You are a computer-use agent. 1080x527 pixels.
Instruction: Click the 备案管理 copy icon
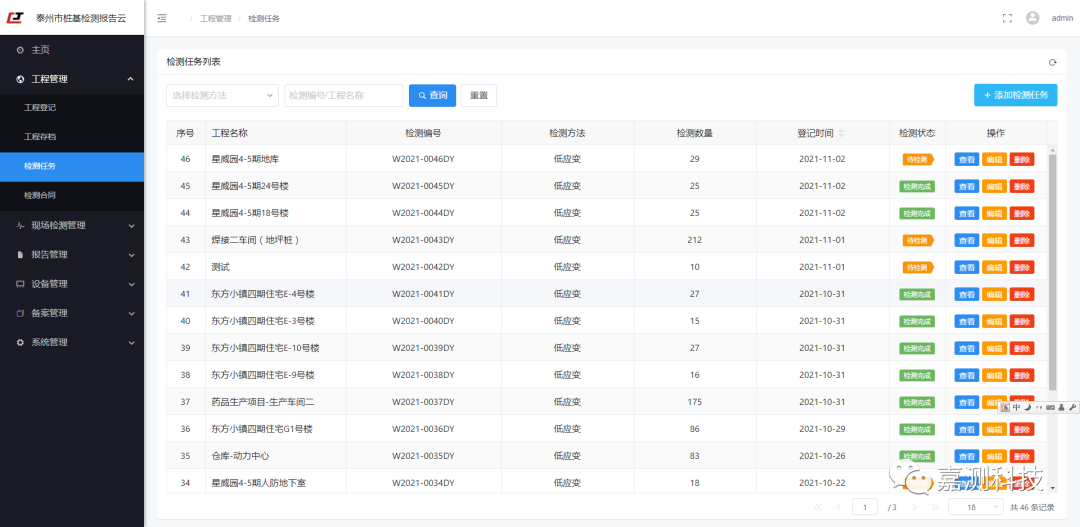[x=20, y=313]
